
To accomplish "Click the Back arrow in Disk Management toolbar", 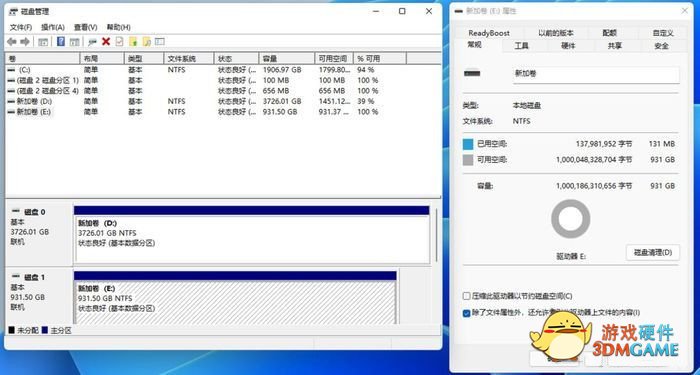I will click(x=12, y=42).
